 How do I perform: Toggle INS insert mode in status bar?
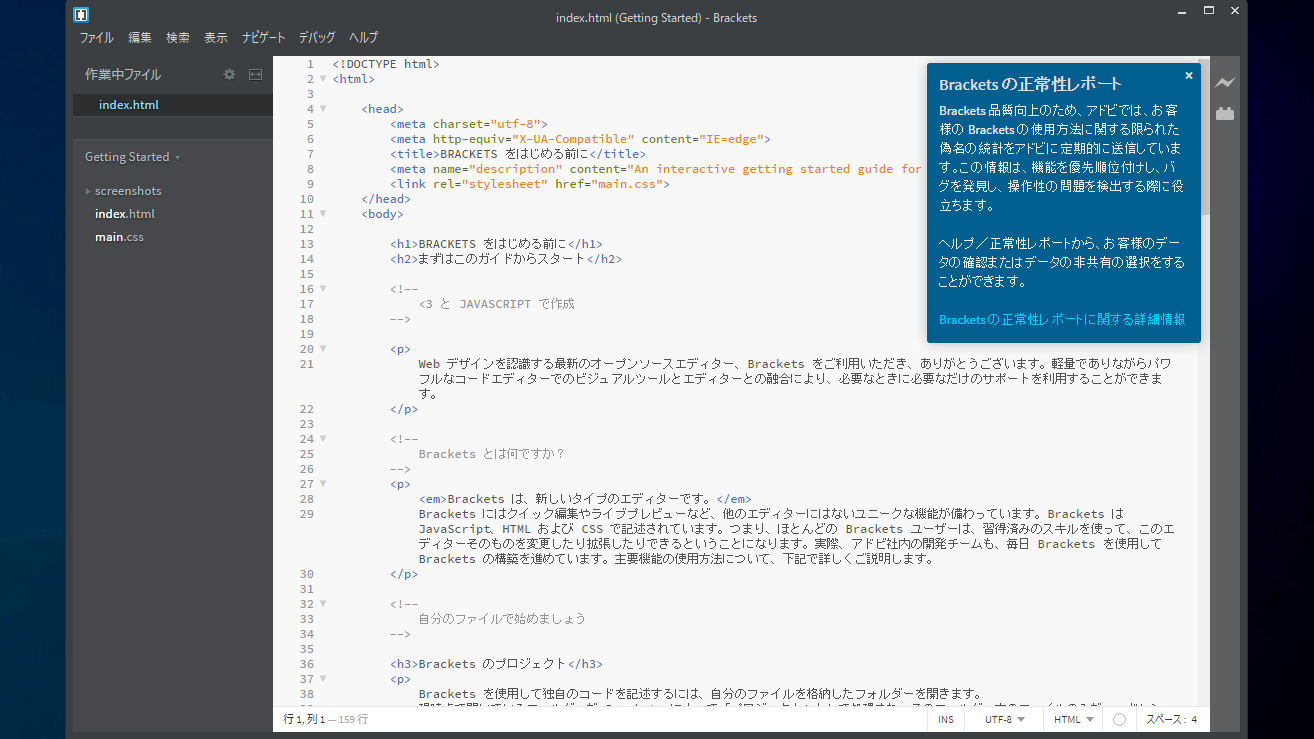946,719
